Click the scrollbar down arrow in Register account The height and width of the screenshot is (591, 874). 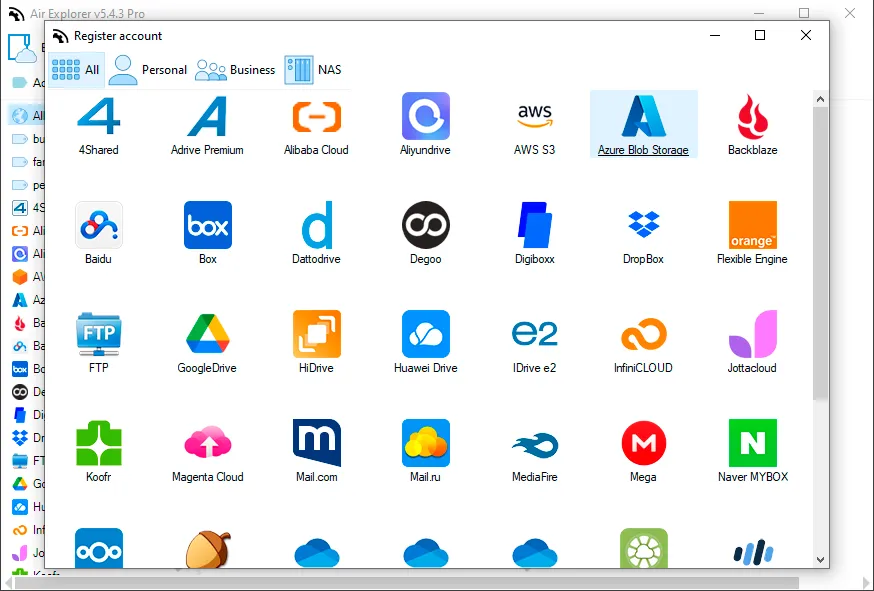click(820, 560)
